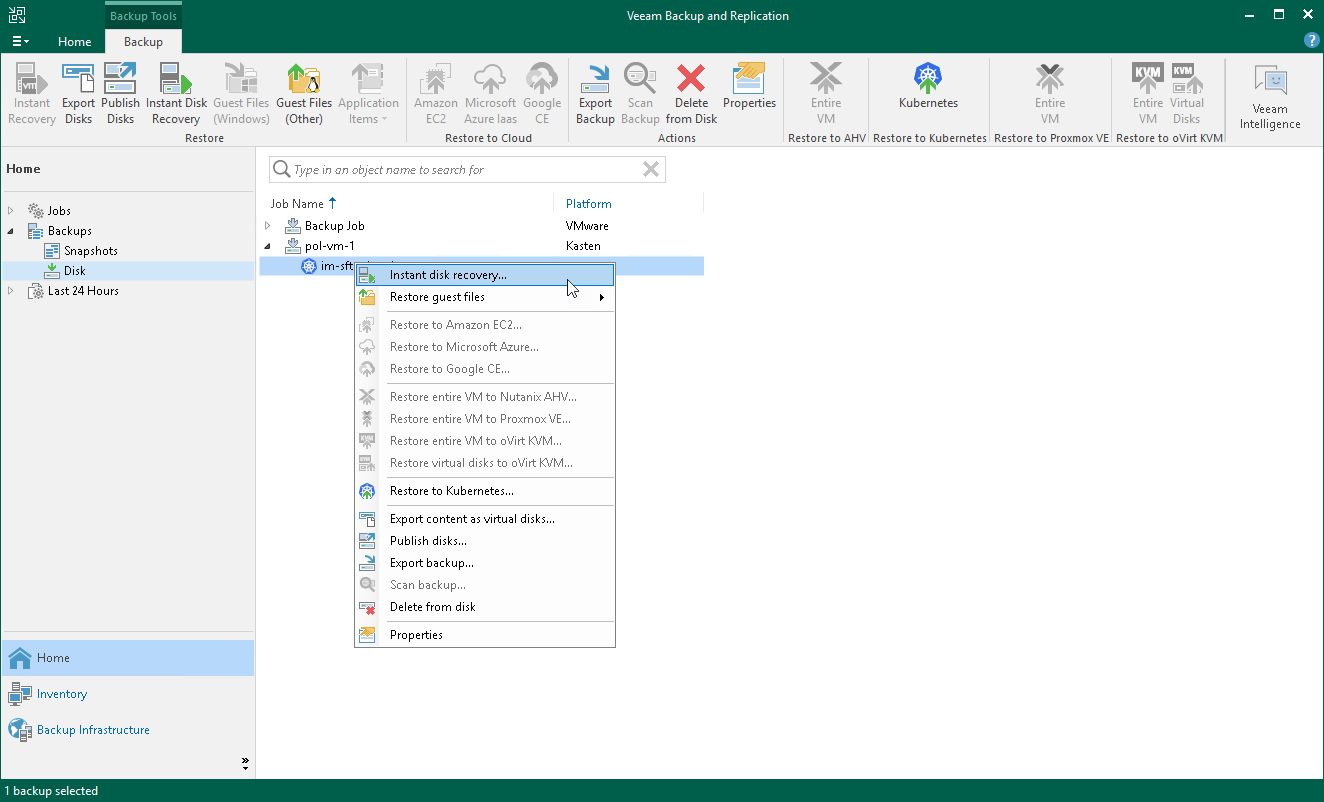Open the help question mark icon
Screen dimensions: 1324x802
coord(1312,41)
